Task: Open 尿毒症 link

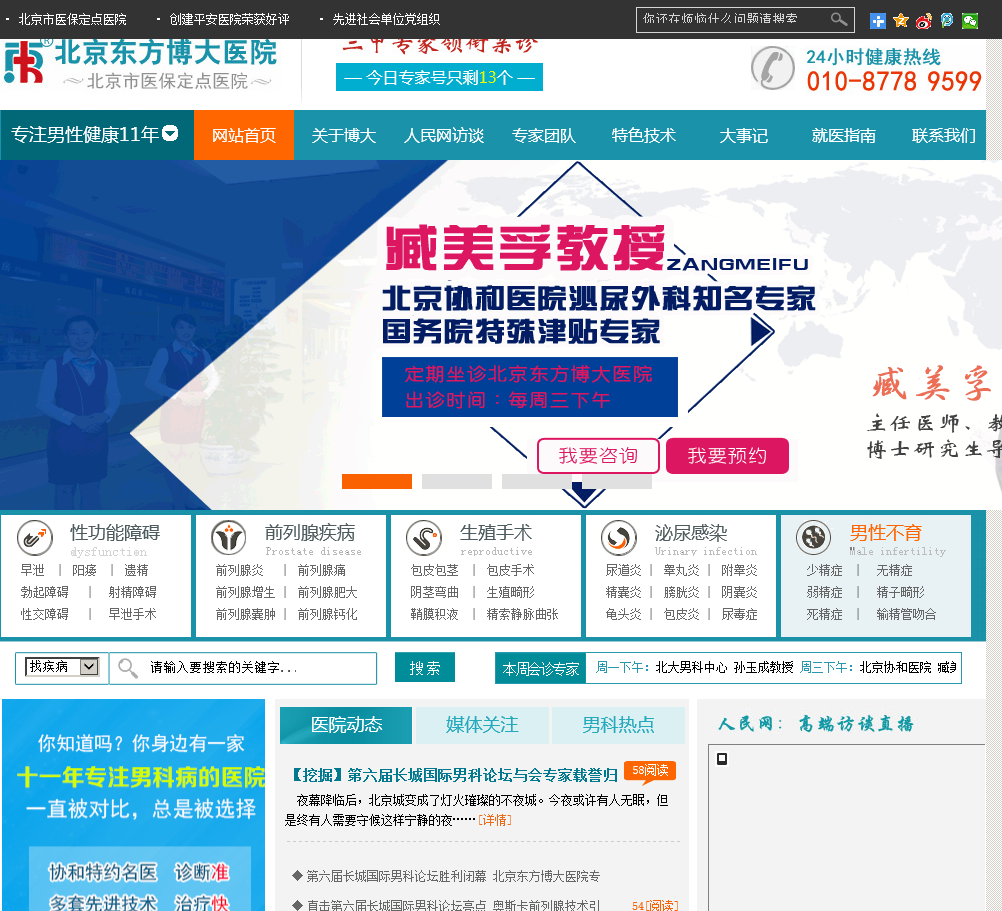Action: [x=739, y=614]
